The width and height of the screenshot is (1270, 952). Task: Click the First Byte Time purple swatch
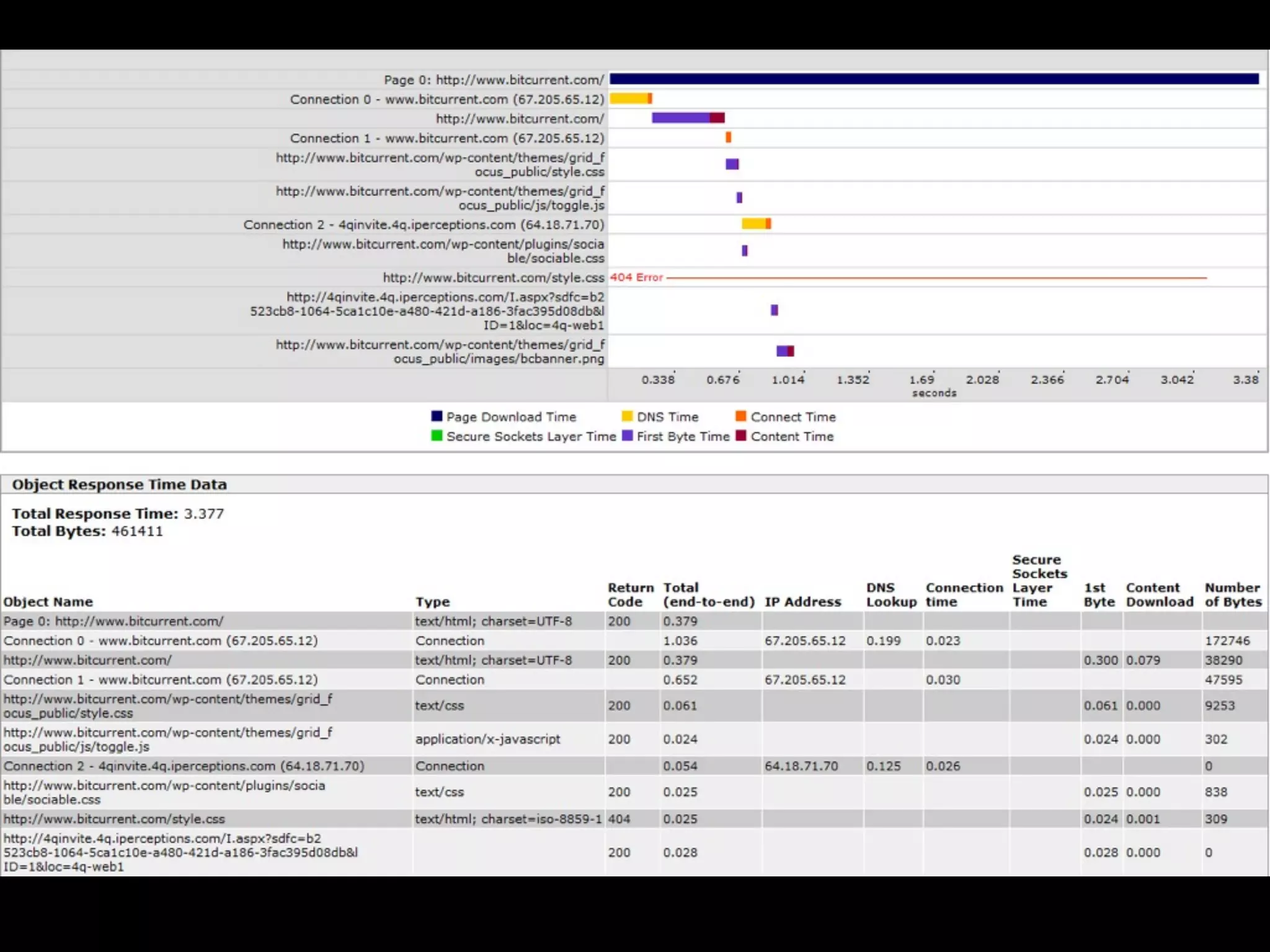(x=627, y=436)
